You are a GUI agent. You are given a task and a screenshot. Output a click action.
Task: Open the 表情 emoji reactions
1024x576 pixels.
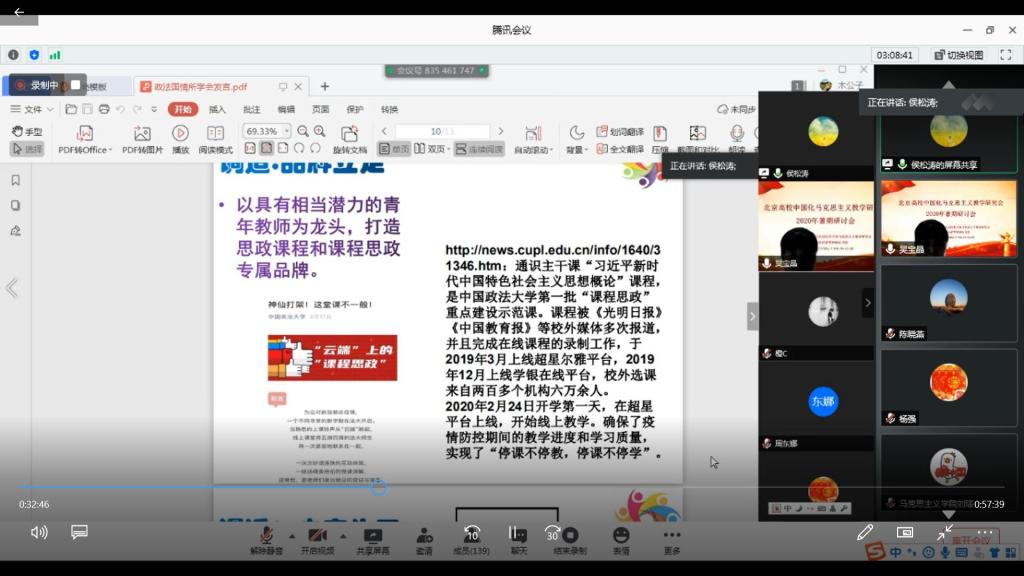621,535
